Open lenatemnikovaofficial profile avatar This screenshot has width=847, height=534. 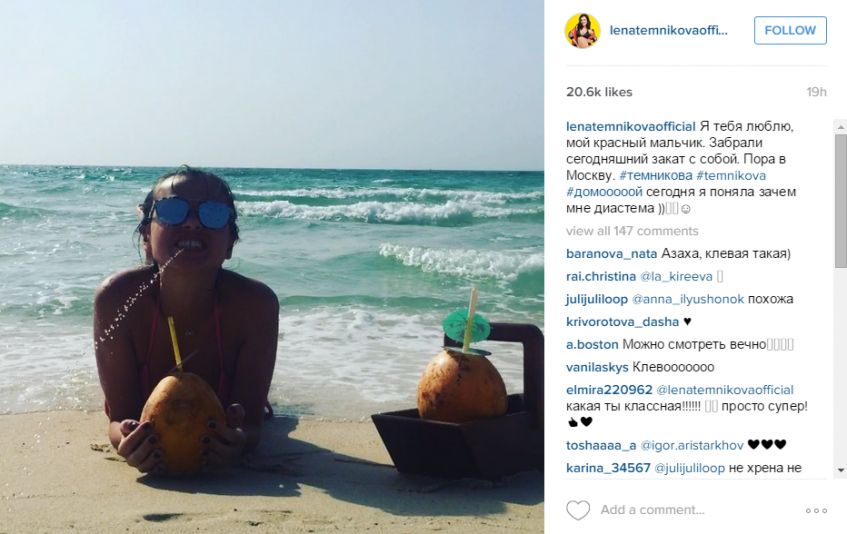click(582, 30)
